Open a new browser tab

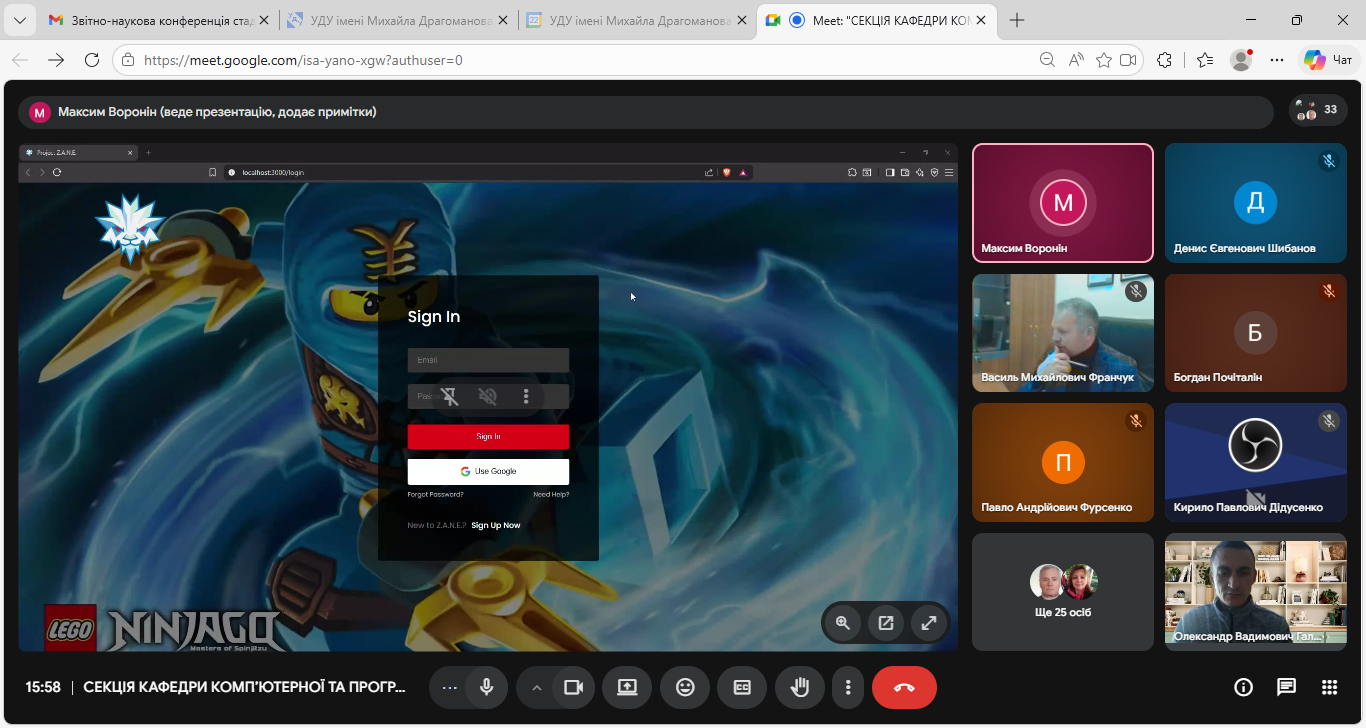[1017, 20]
